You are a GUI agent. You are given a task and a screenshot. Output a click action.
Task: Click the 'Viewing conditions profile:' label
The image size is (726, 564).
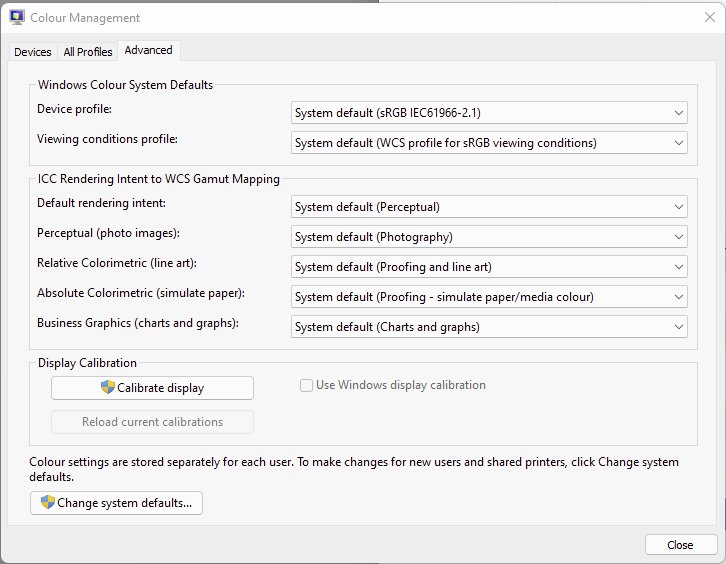[x=107, y=139]
